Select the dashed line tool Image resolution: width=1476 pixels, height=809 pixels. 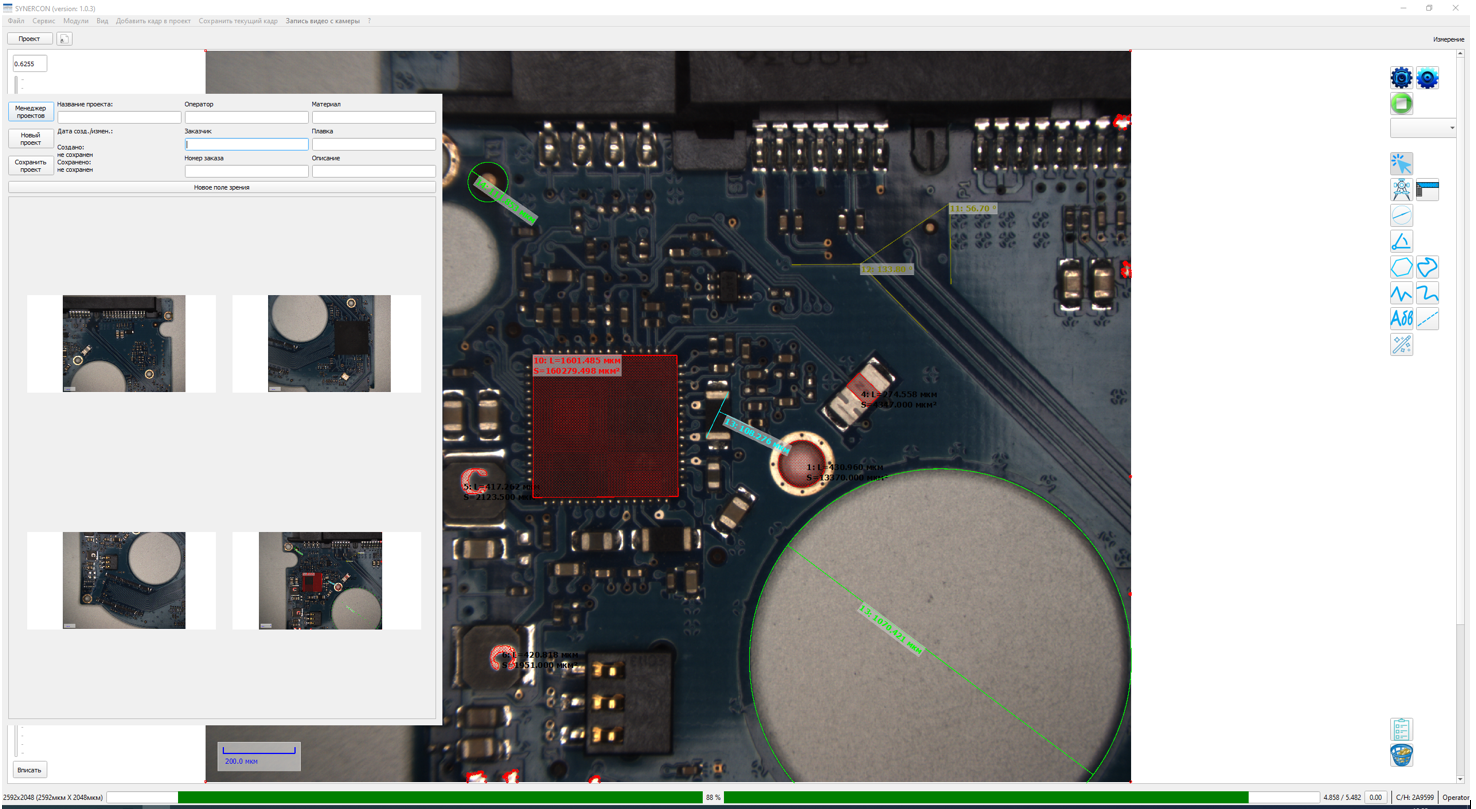[x=1427, y=319]
